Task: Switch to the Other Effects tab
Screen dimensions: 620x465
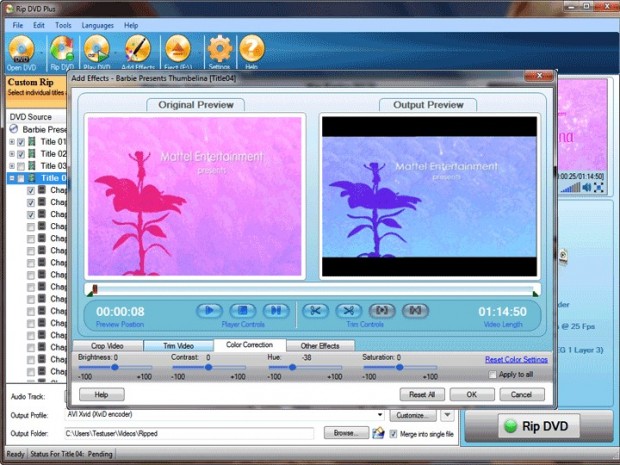Action: point(320,346)
